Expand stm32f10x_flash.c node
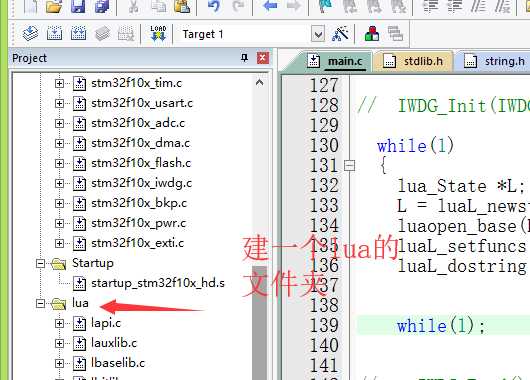The height and width of the screenshot is (380, 530). pos(59,163)
